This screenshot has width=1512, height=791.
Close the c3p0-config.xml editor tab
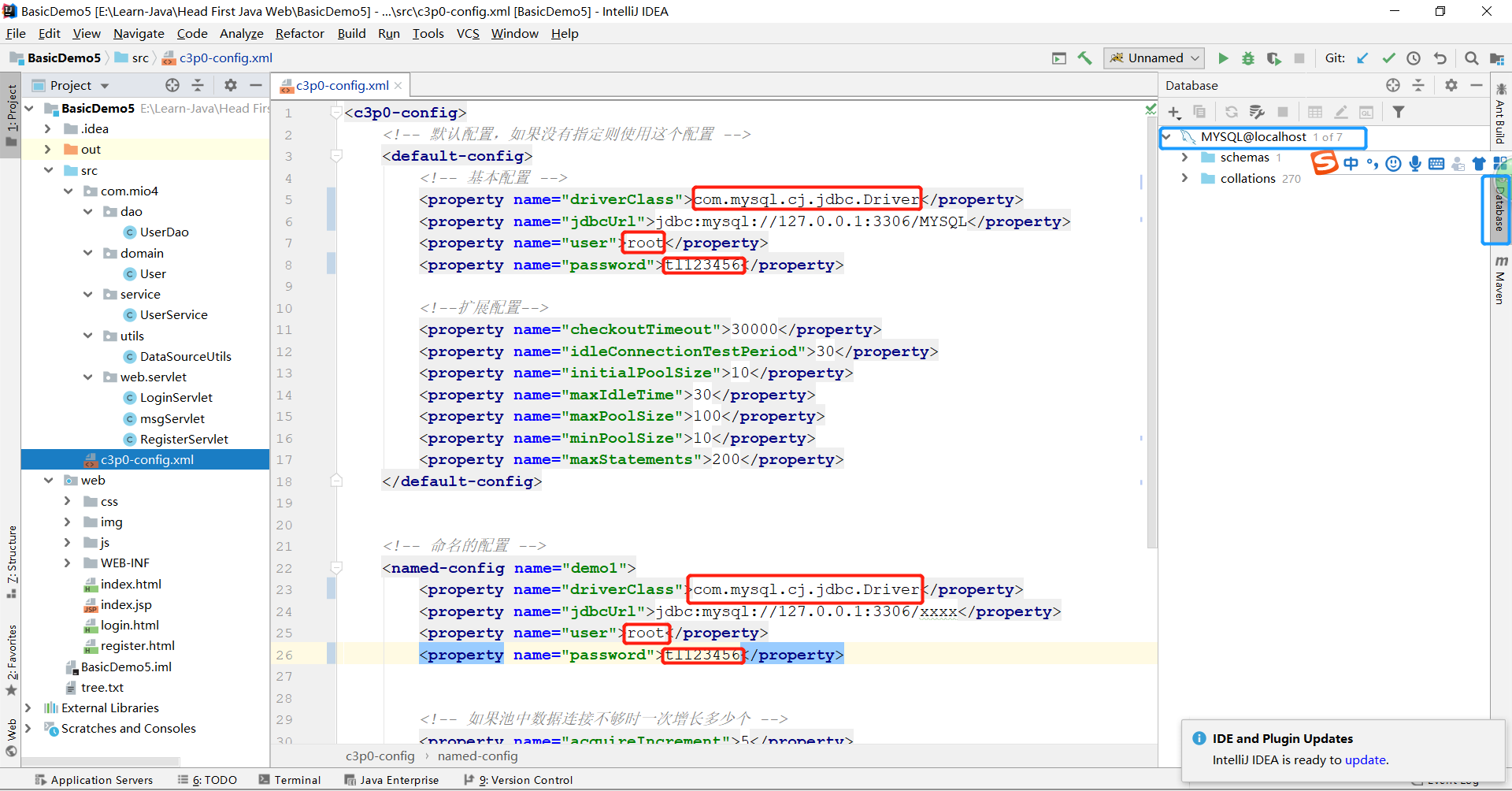pos(398,86)
